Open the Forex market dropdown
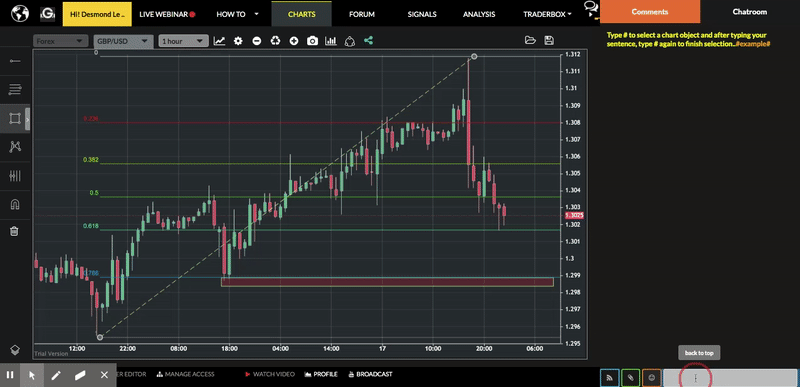 click(61, 41)
